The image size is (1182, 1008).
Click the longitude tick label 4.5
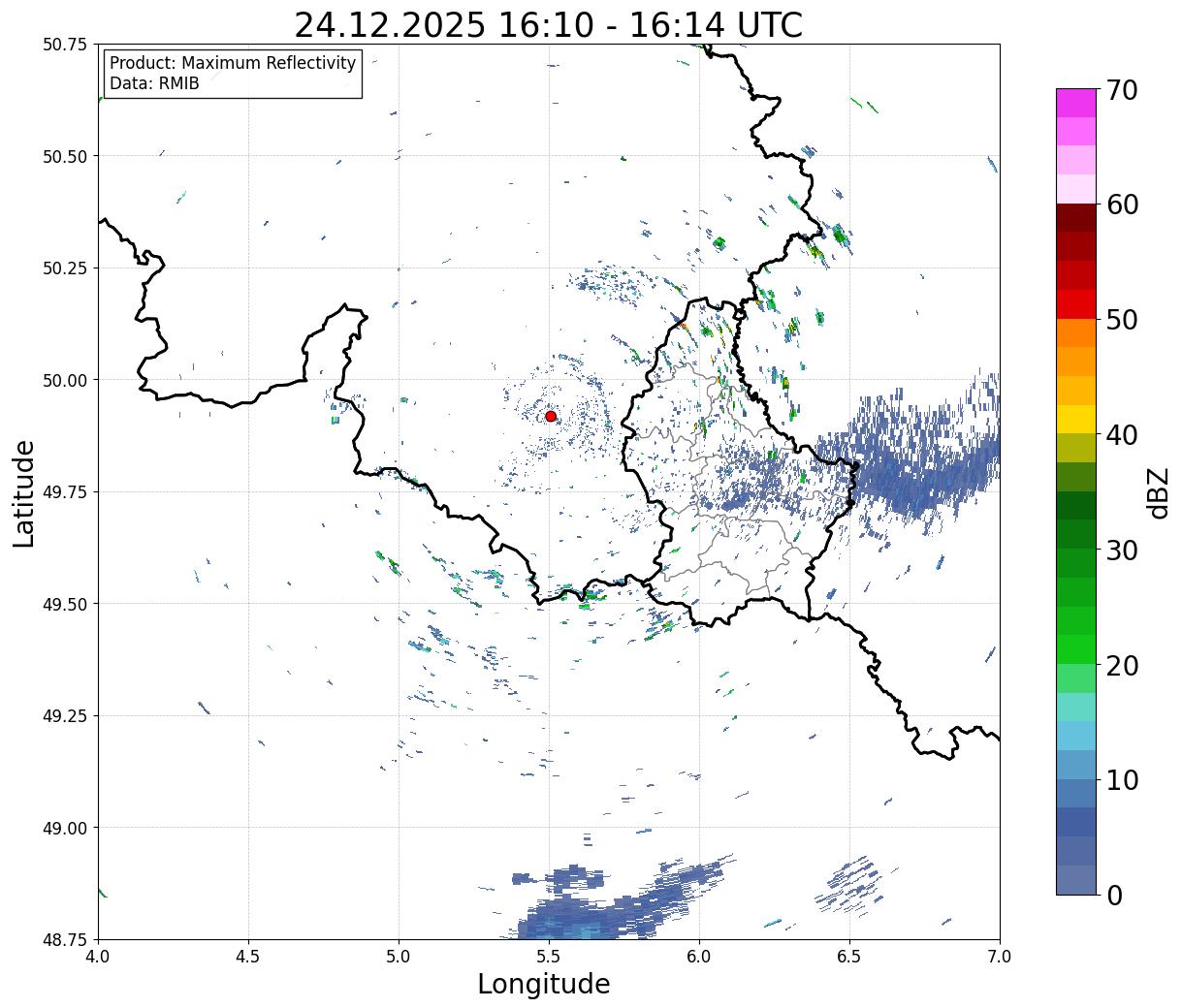(248, 956)
